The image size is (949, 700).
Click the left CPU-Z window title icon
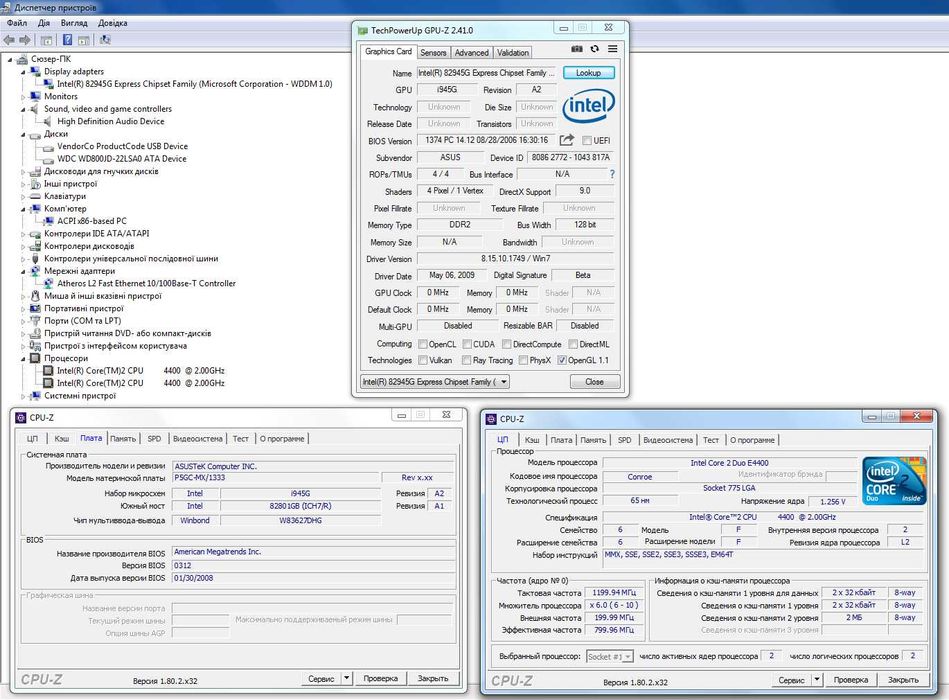point(21,417)
